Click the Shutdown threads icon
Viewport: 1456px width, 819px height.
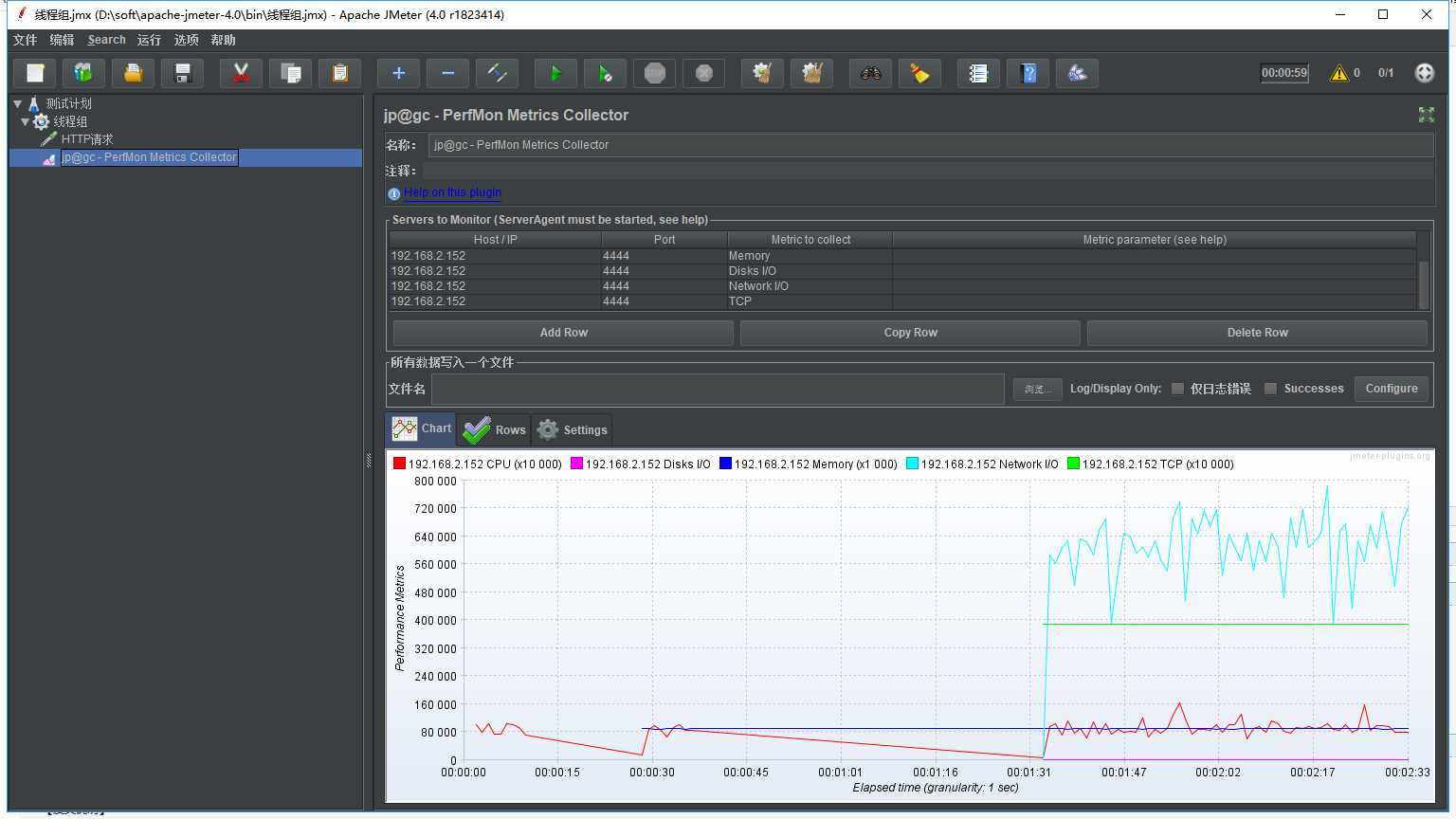pyautogui.click(x=703, y=73)
